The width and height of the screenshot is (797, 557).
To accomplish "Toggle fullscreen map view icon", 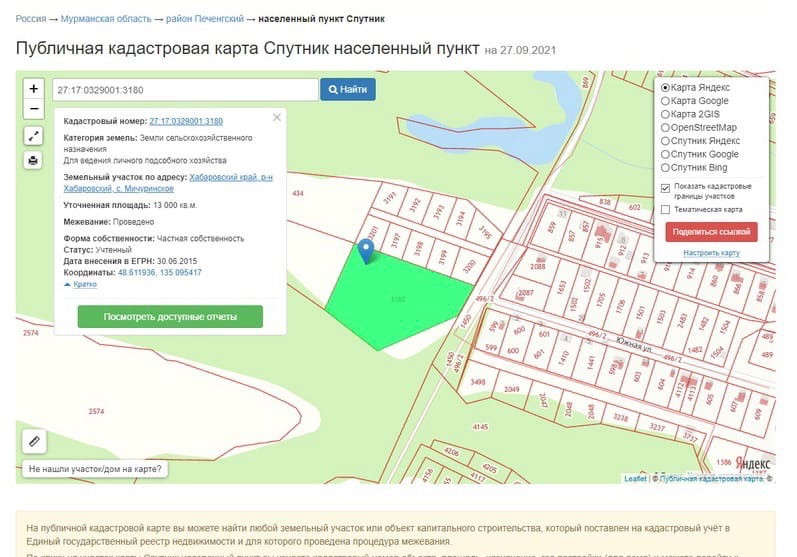I will (x=34, y=136).
